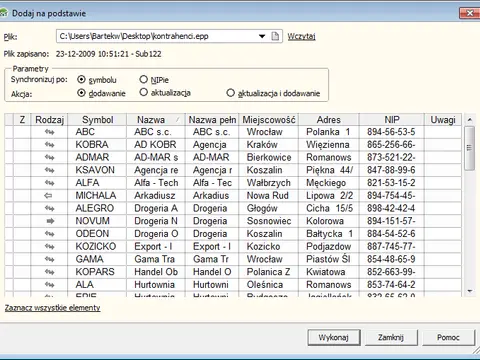Screen dimensions: 480x360
Task: Click the sync arrows icon in ADMAR row
Action: point(49,157)
